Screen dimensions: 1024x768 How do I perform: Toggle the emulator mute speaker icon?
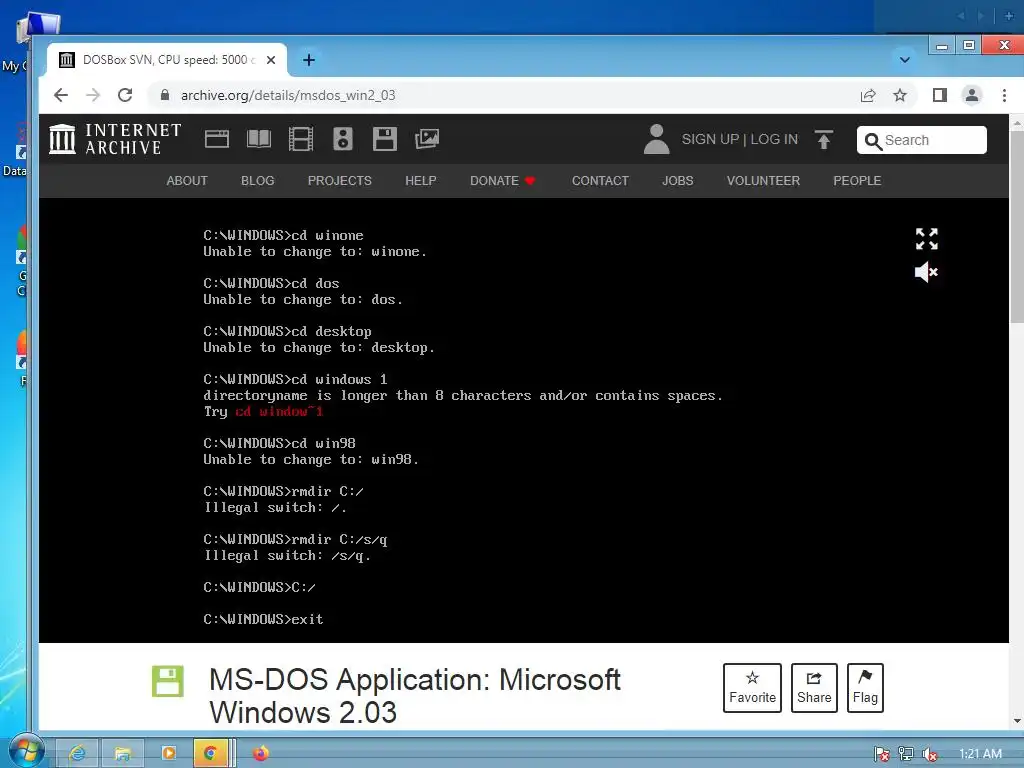[926, 272]
